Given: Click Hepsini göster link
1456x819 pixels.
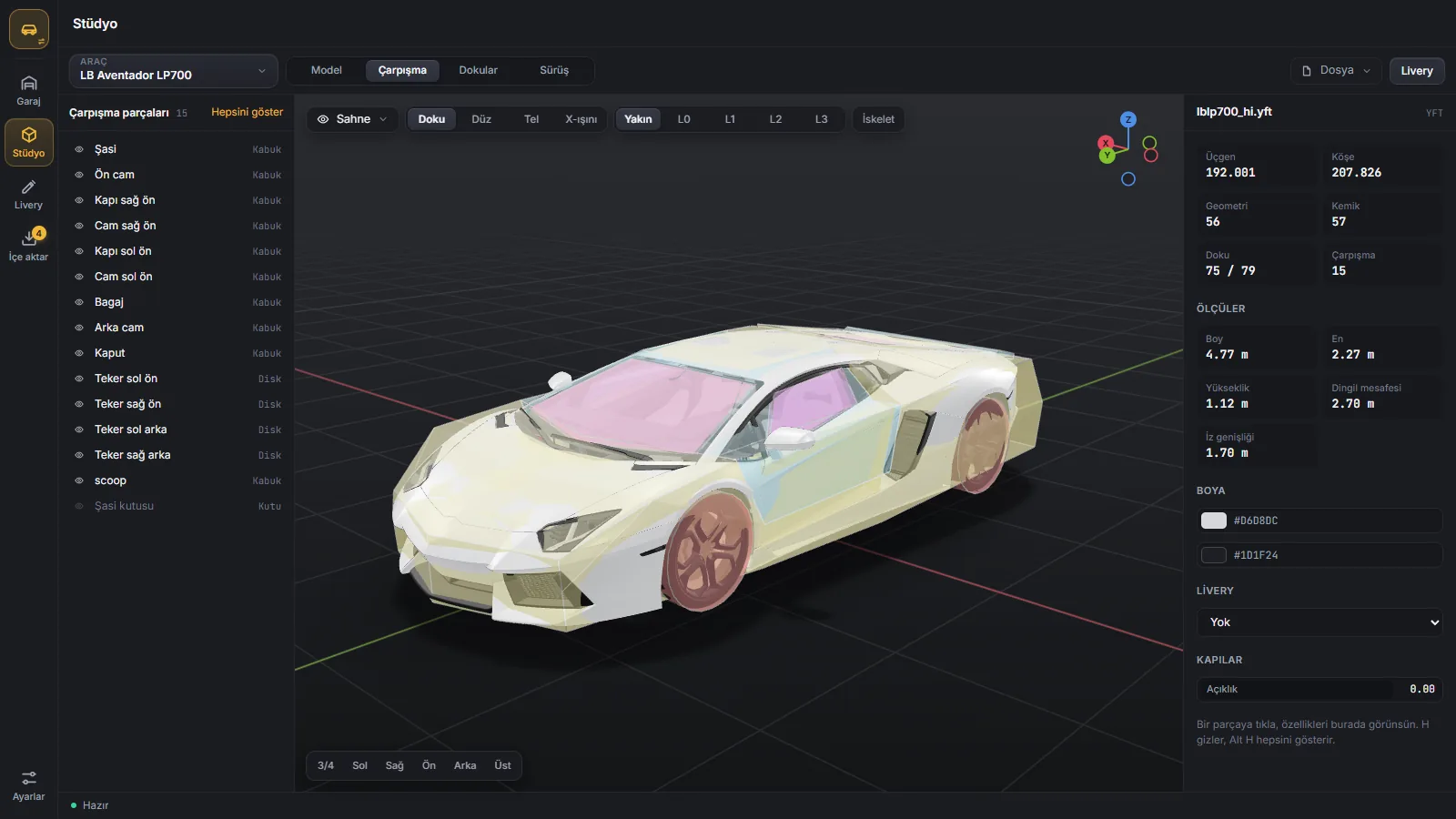Looking at the screenshot, I should tap(247, 112).
